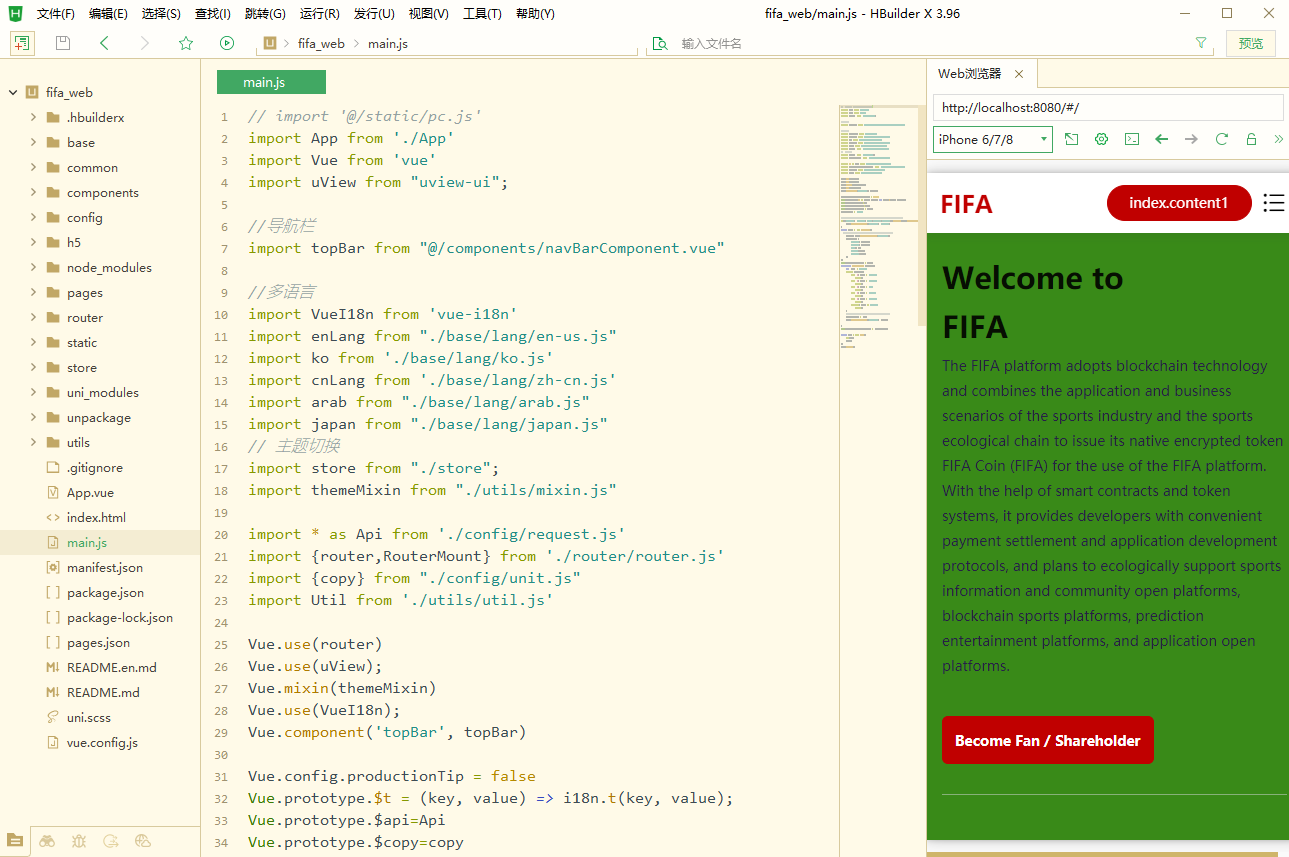Open the 帮助(Y) menu
This screenshot has height=857, width=1289.
coord(535,14)
